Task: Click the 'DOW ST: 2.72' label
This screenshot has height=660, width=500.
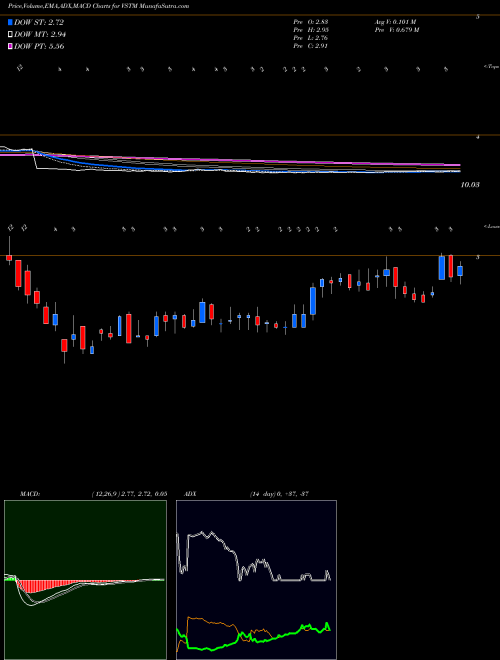Action: 39,22
